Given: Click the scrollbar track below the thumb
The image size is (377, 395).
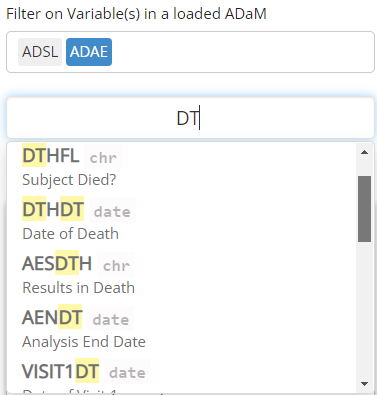Looking at the screenshot, I should [x=364, y=310].
